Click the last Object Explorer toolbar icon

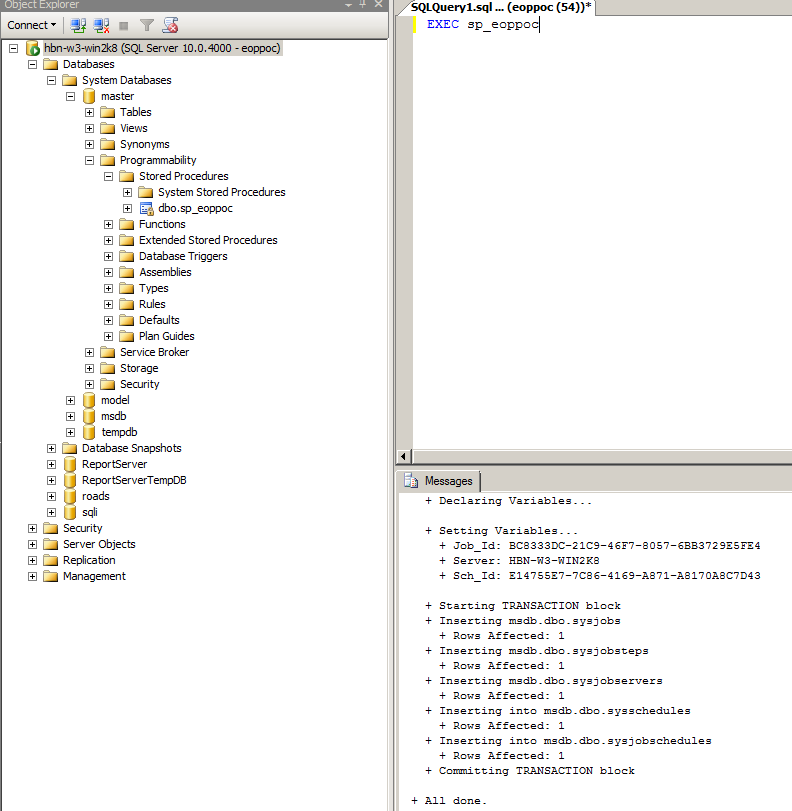coord(170,25)
